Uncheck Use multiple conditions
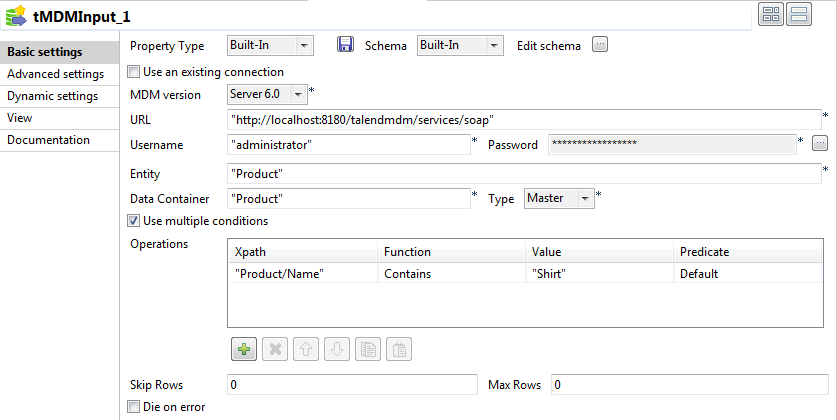 [135, 221]
